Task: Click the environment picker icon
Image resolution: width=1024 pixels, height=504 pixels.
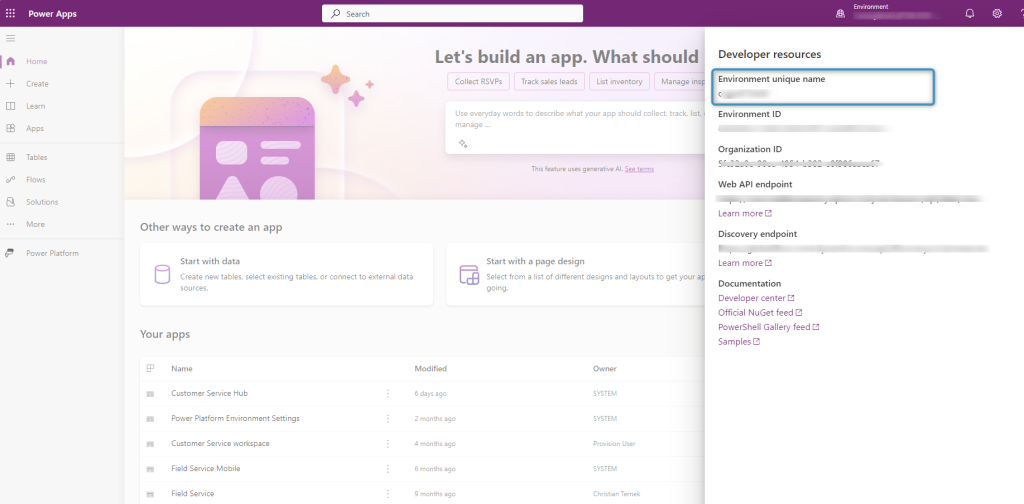Action: [x=840, y=14]
